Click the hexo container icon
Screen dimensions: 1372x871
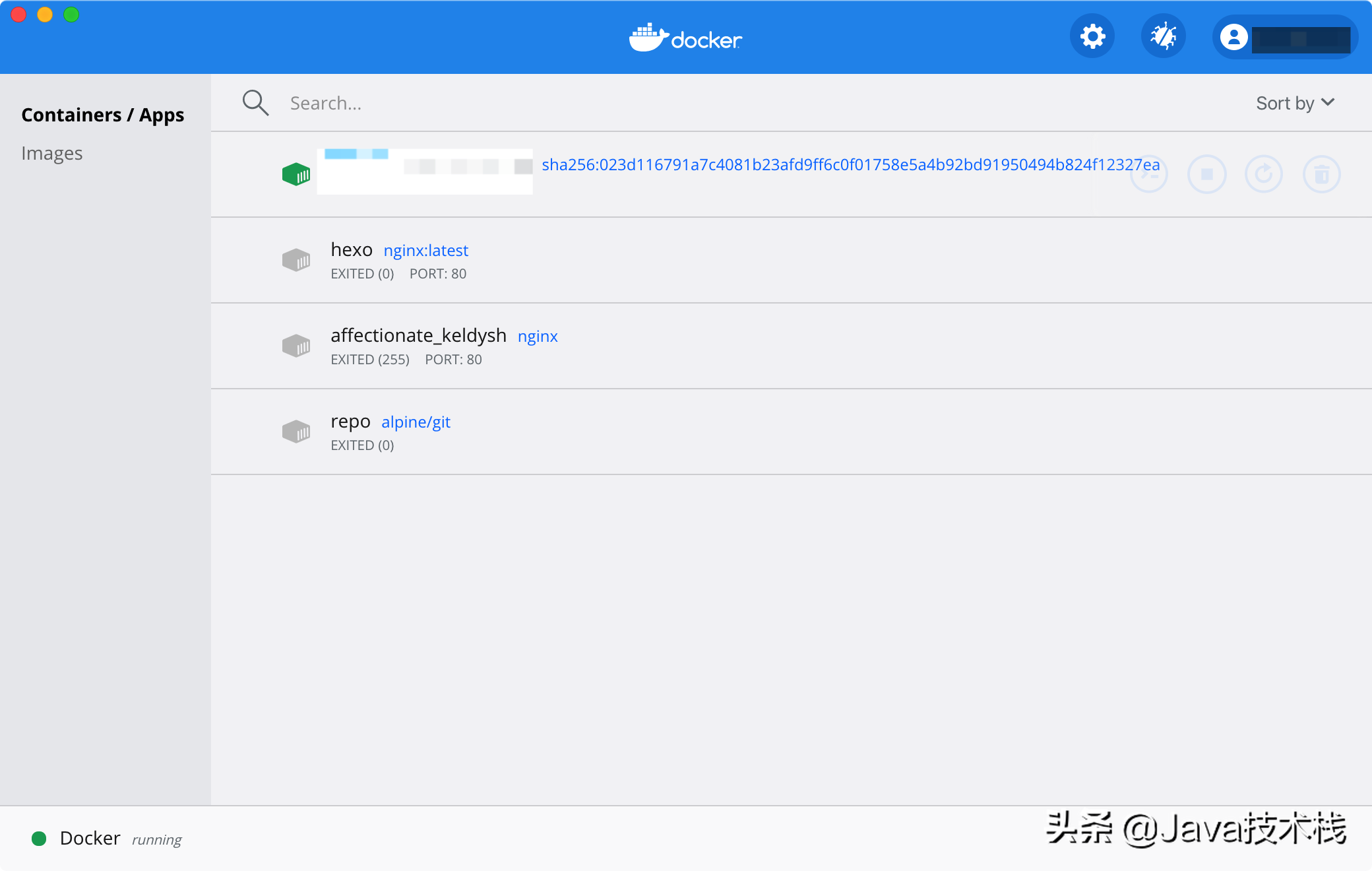coord(296,260)
